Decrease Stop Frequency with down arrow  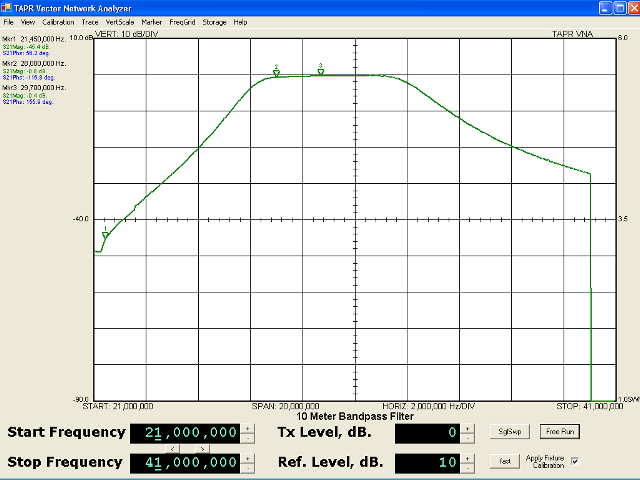[247, 467]
